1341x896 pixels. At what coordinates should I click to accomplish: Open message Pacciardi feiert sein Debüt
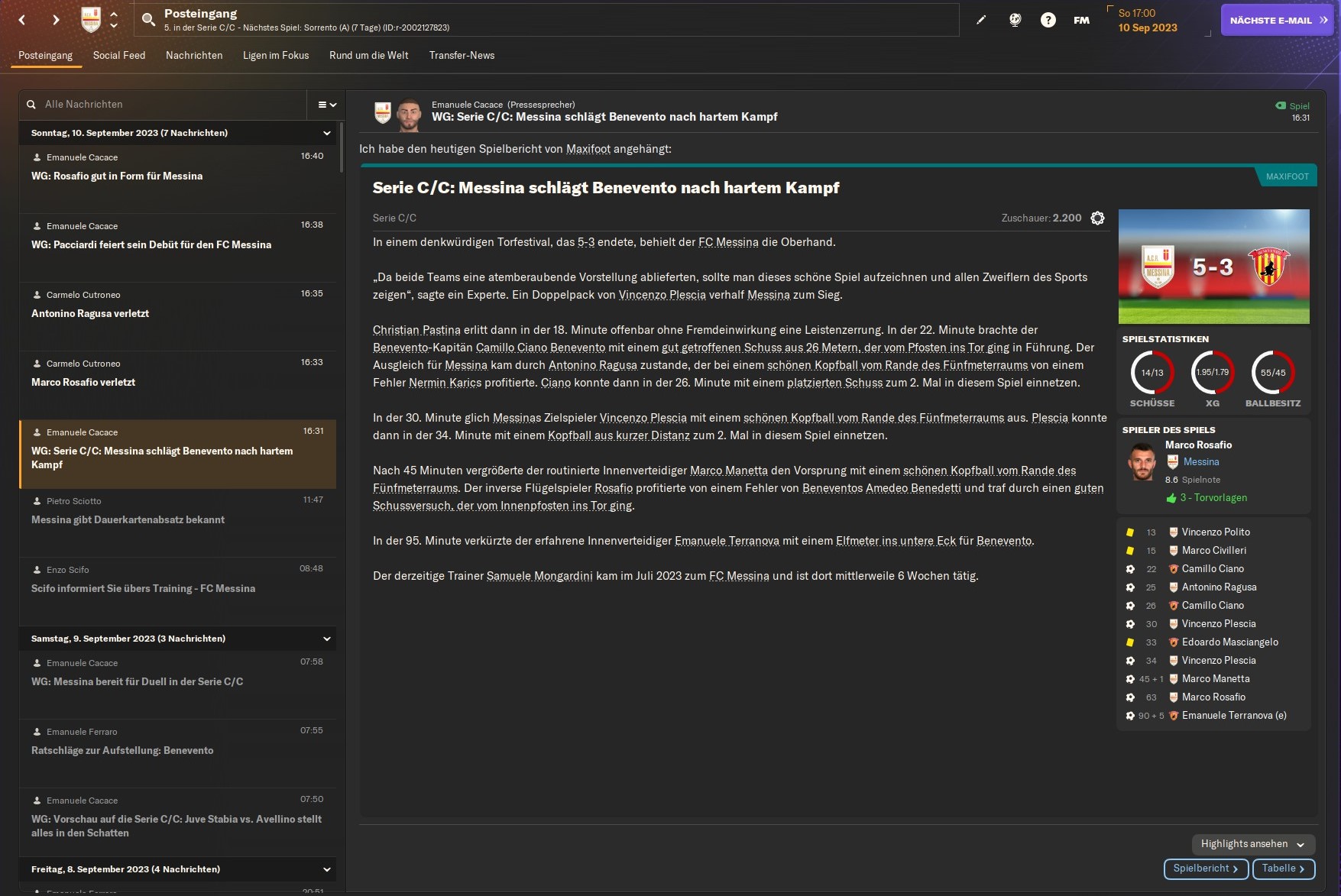pos(177,248)
